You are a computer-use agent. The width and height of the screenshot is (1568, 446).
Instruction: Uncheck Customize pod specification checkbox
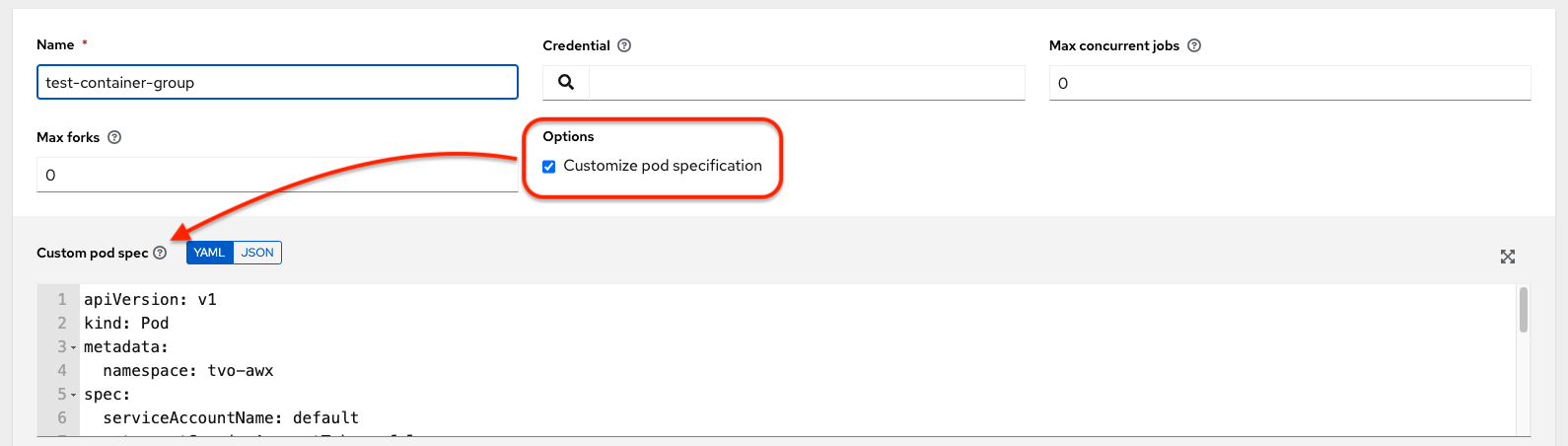coord(549,167)
